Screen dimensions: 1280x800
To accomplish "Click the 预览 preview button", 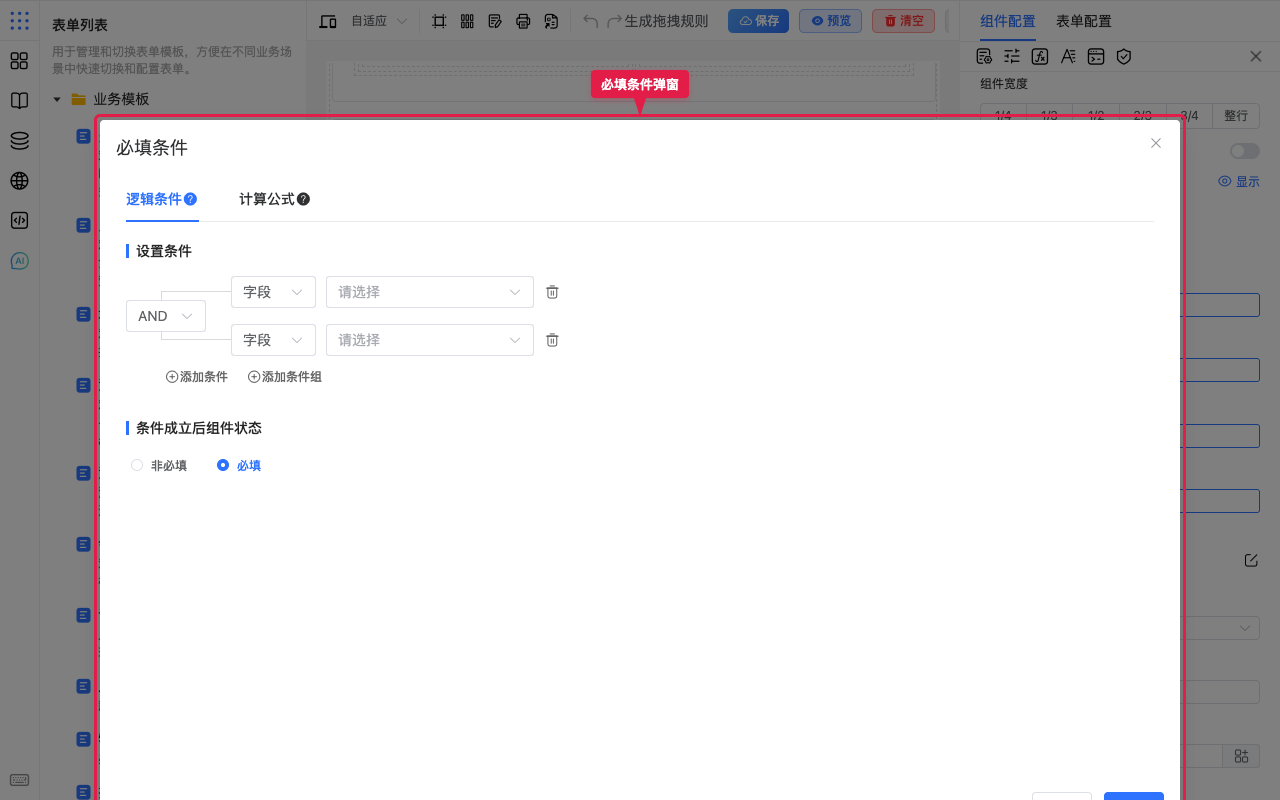I will (x=830, y=21).
